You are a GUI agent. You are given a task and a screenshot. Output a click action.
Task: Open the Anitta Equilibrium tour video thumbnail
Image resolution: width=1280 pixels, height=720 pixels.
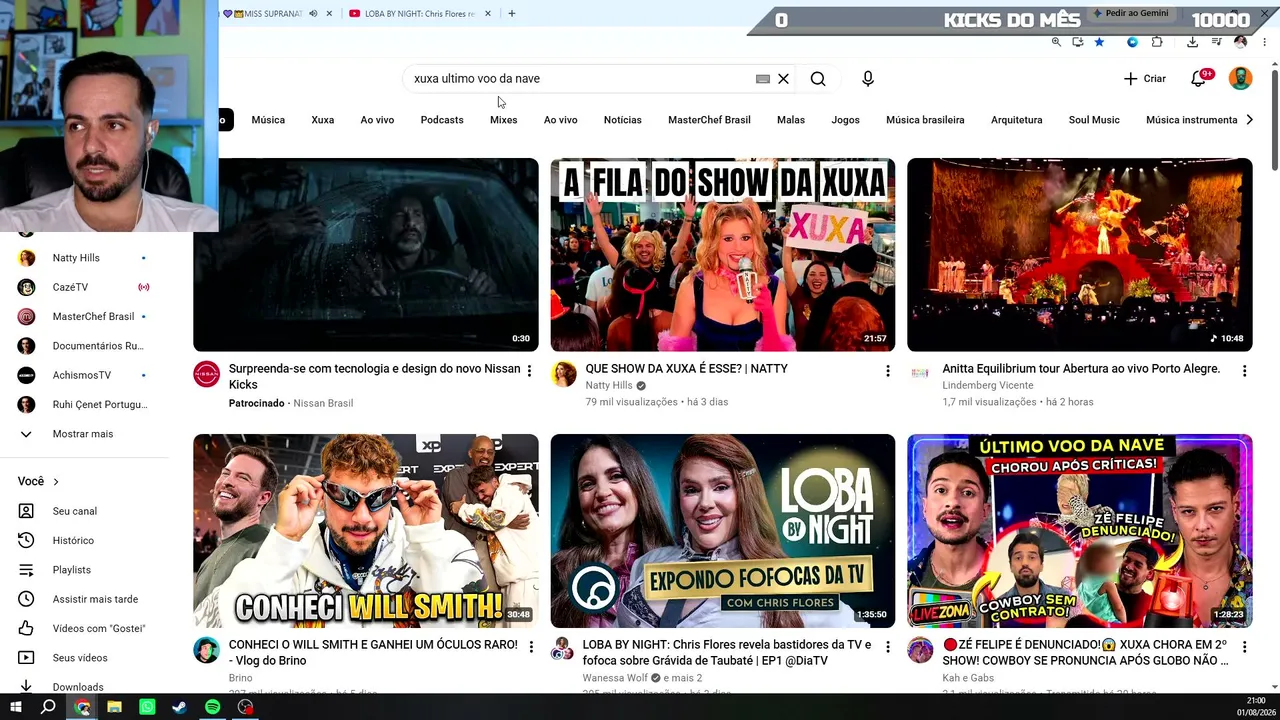pyautogui.click(x=1080, y=255)
